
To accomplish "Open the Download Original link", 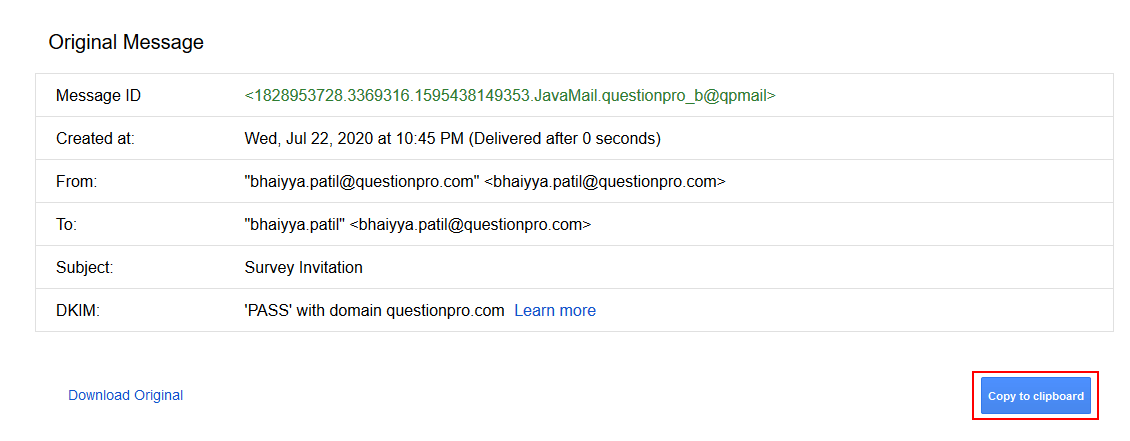I will click(x=125, y=395).
